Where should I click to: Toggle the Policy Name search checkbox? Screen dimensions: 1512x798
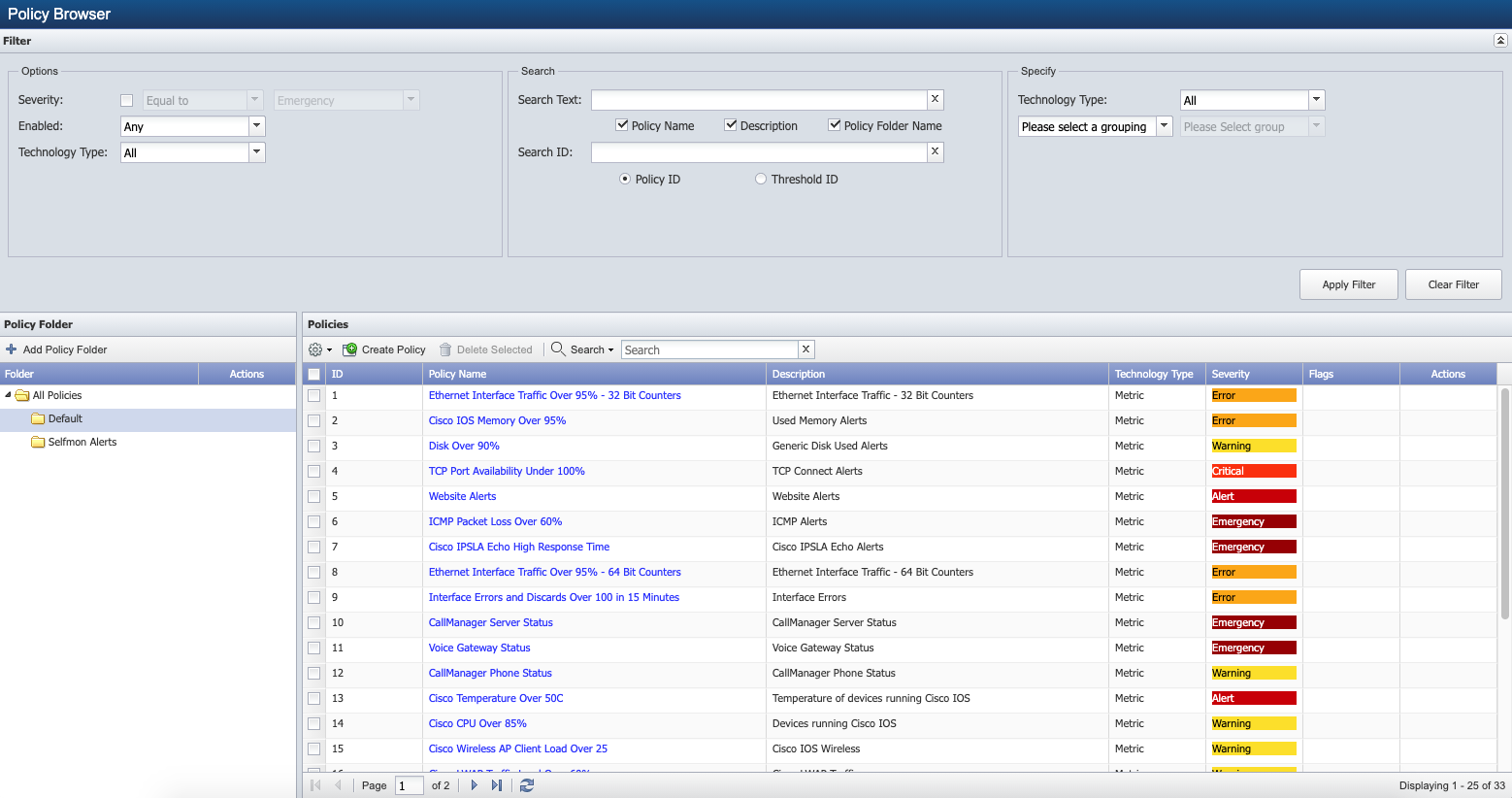point(622,125)
